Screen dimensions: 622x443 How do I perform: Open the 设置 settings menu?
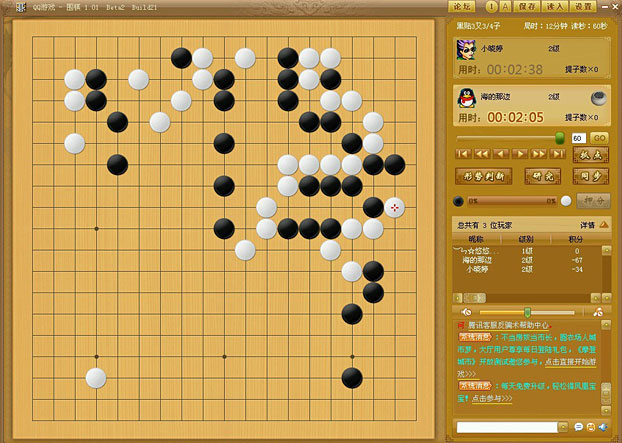(x=584, y=7)
